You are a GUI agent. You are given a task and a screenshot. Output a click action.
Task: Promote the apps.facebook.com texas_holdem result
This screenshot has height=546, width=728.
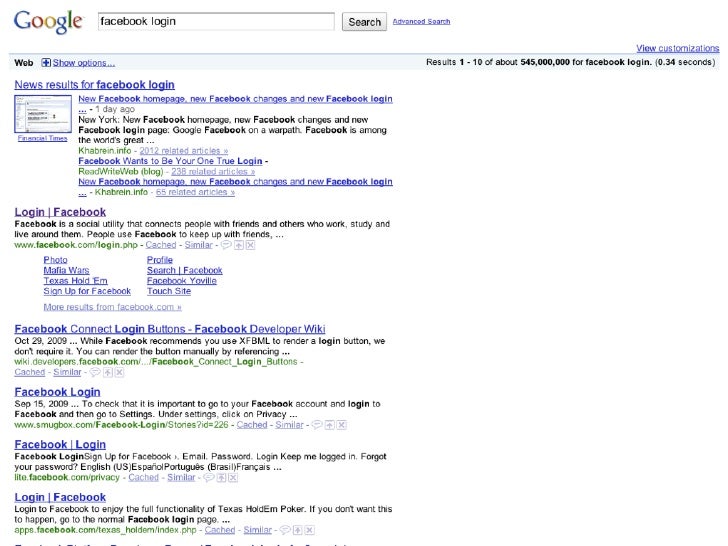click(298, 530)
